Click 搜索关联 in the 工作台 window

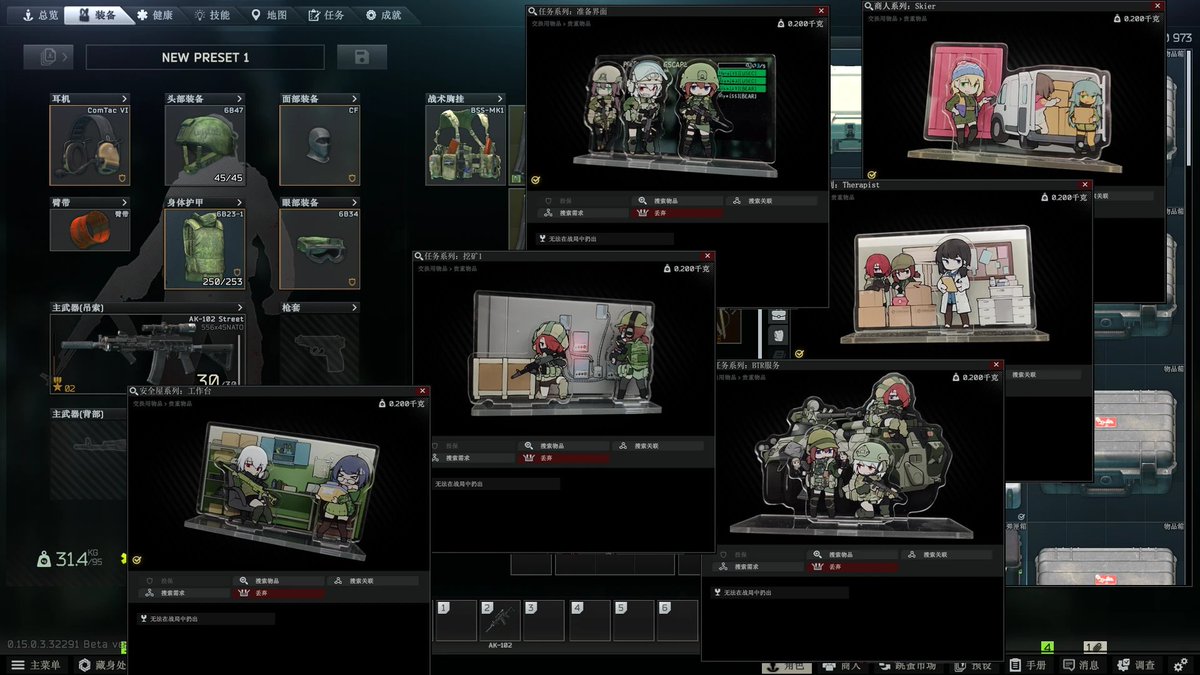374,580
